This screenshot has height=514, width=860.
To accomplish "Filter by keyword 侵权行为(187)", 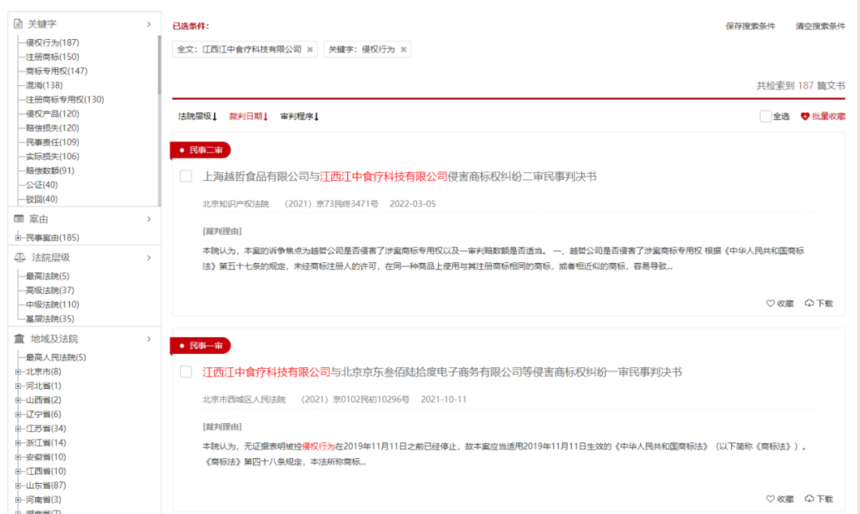I will pos(53,42).
